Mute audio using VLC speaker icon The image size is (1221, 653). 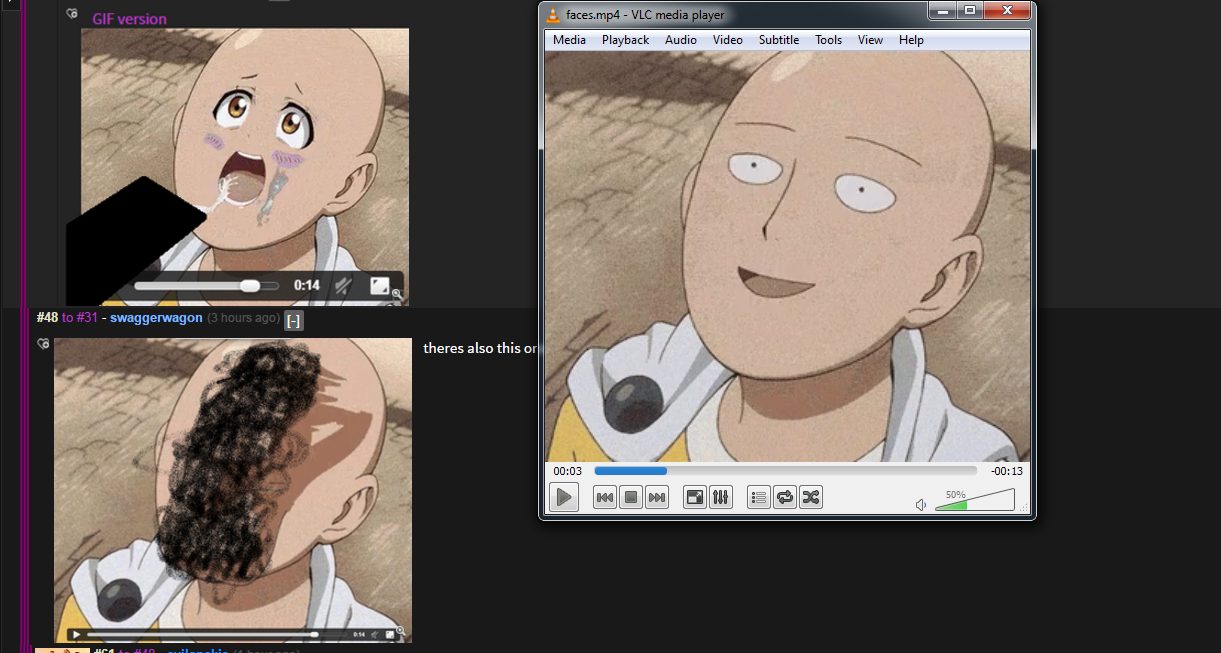tap(921, 505)
